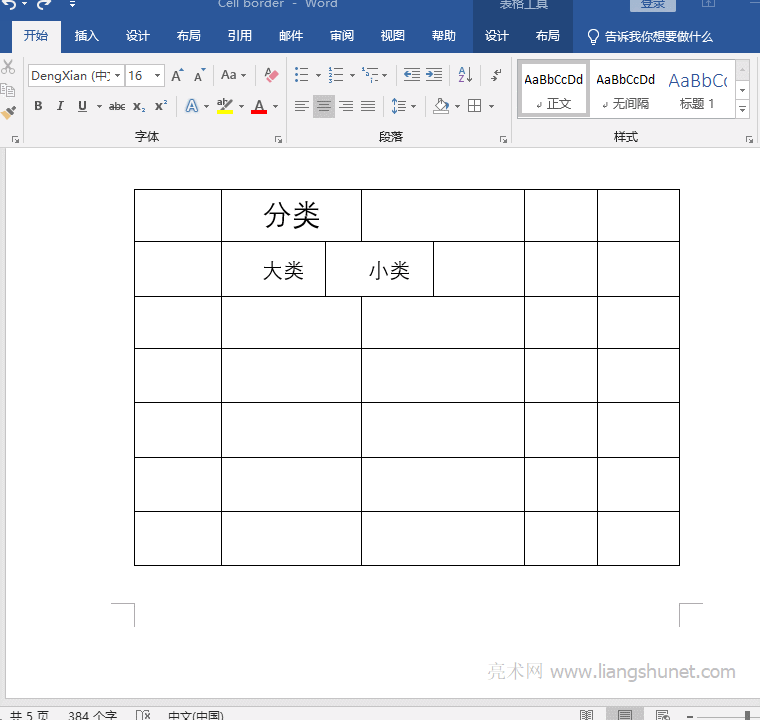760x720 pixels.
Task: Click the table cell containing 分类
Action: [x=291, y=215]
